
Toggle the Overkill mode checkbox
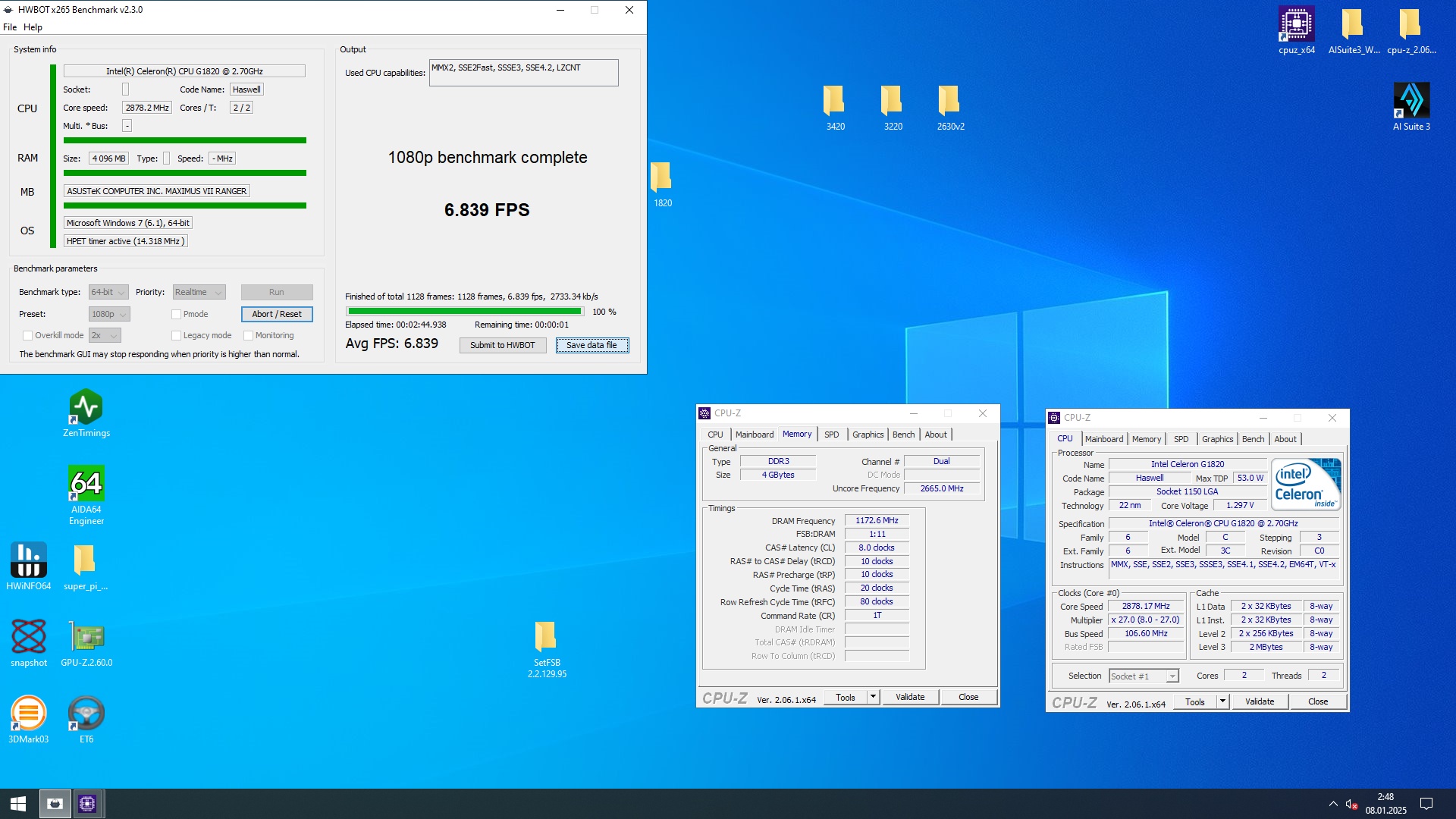tap(27, 335)
